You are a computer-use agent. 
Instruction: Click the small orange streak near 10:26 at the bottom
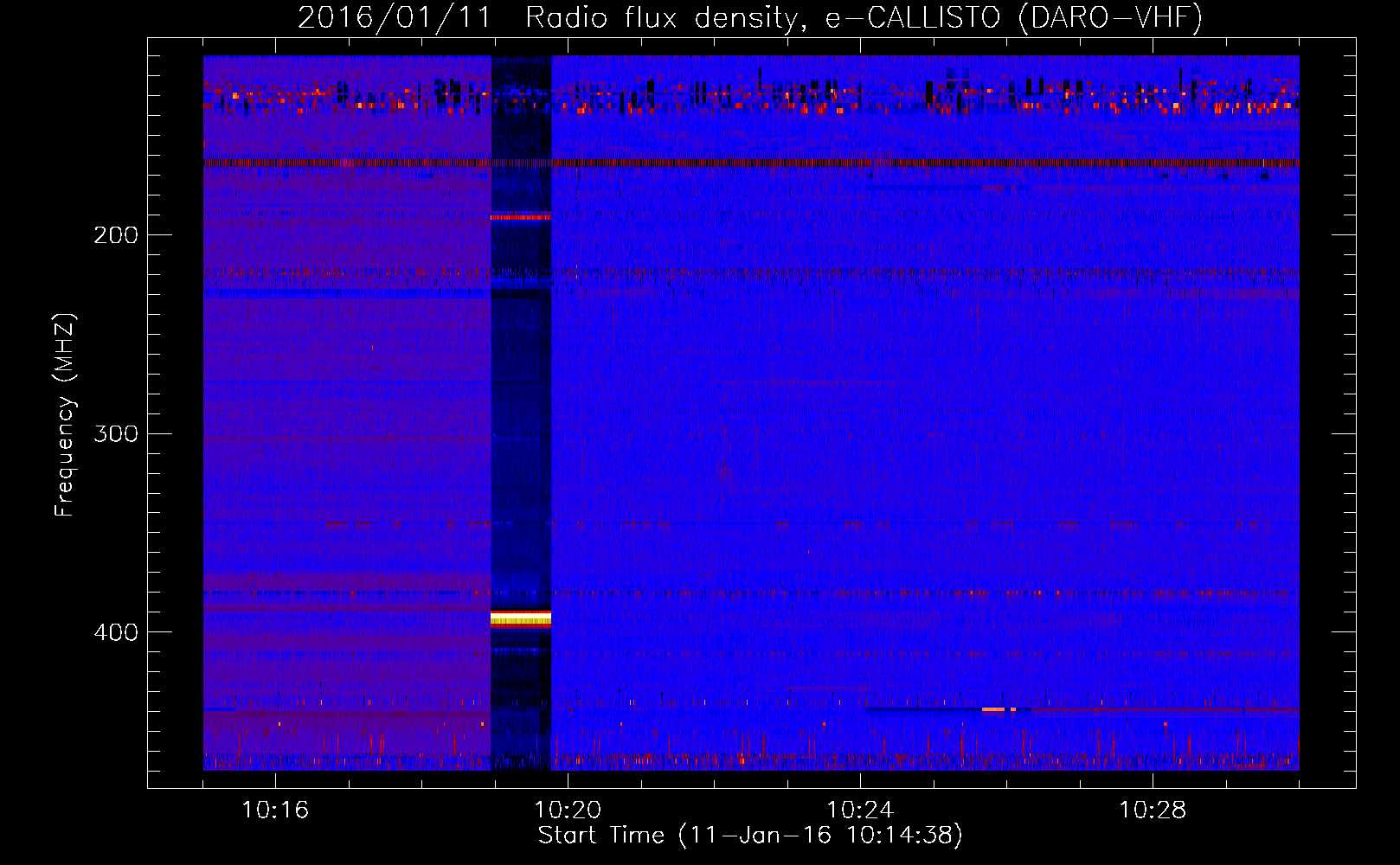(x=999, y=709)
